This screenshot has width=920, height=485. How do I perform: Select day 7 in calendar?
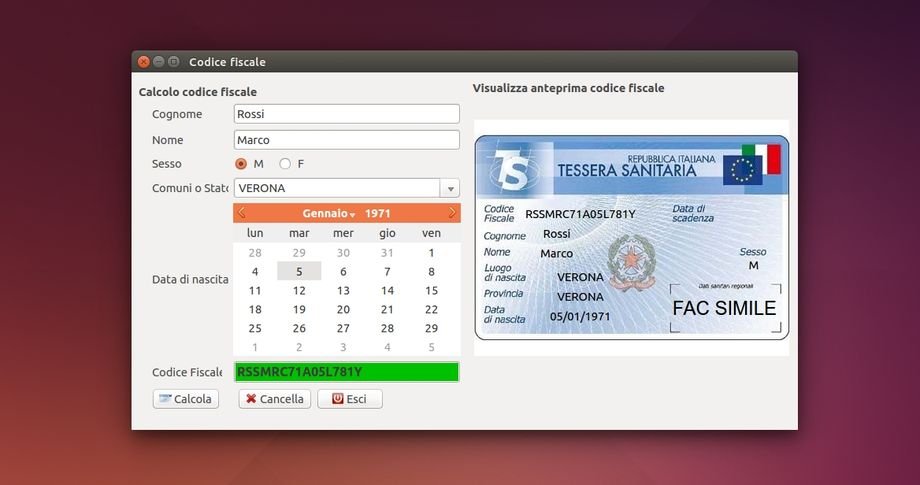(387, 272)
